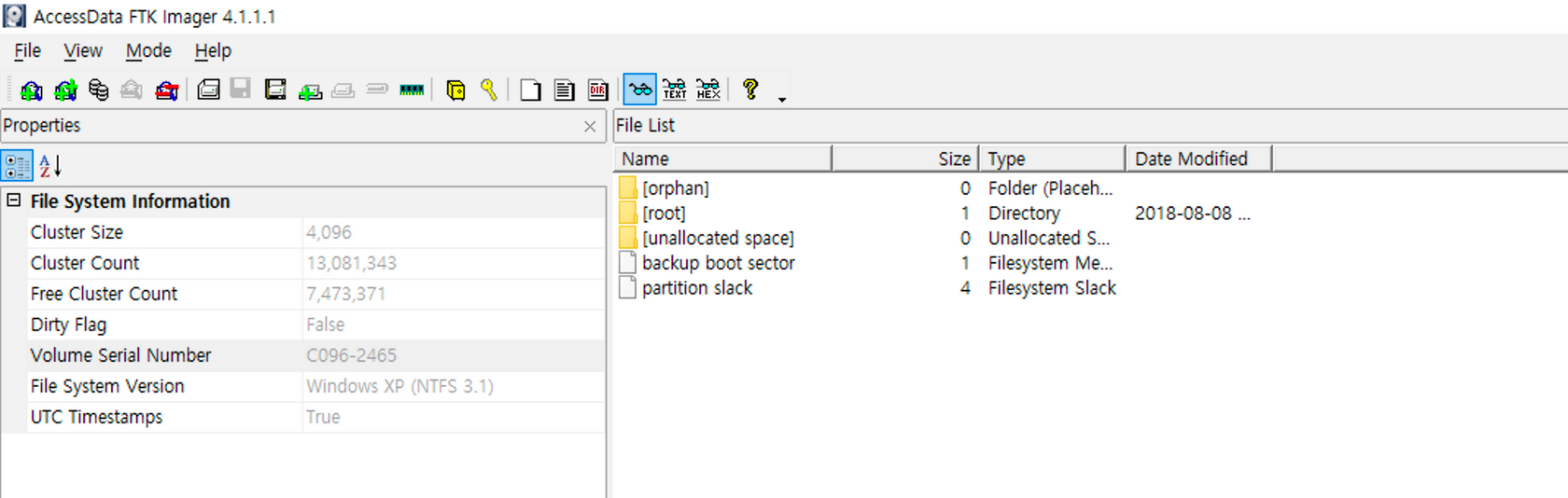Viewport: 1568px width, 498px height.
Task: Open the Mode menu
Action: coord(148,51)
